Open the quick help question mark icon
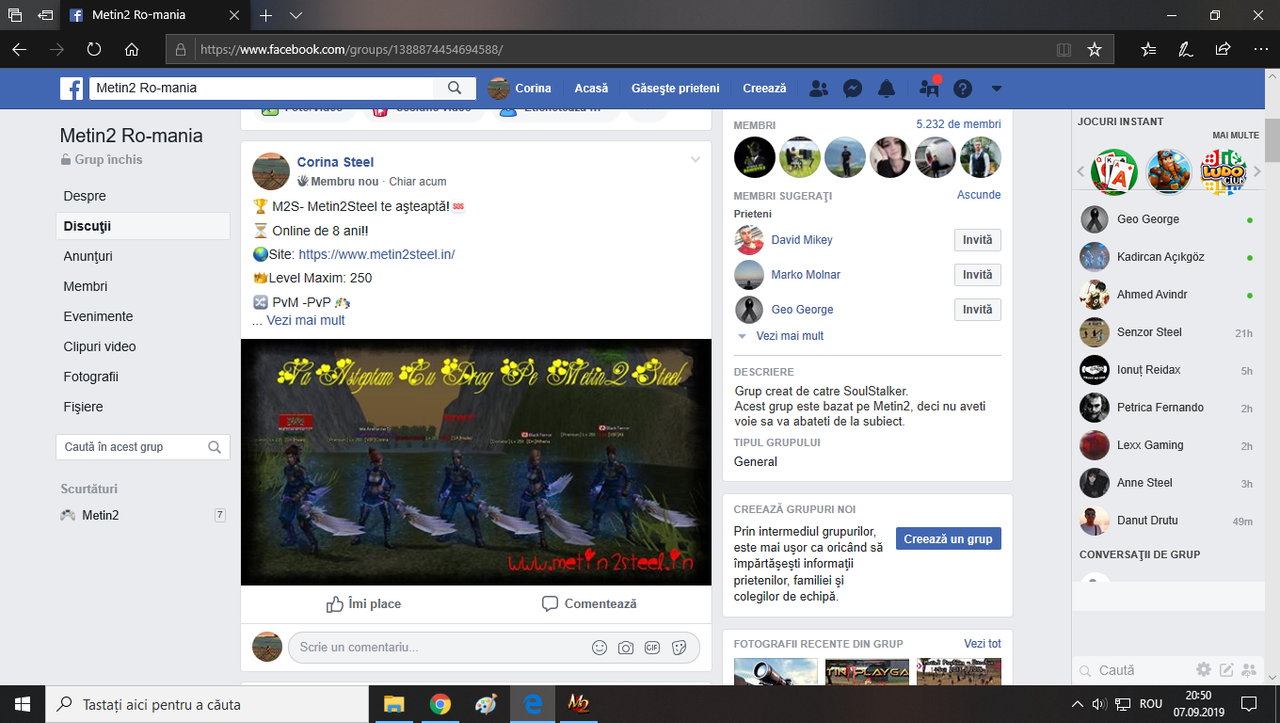The height and width of the screenshot is (723, 1280). click(x=962, y=88)
